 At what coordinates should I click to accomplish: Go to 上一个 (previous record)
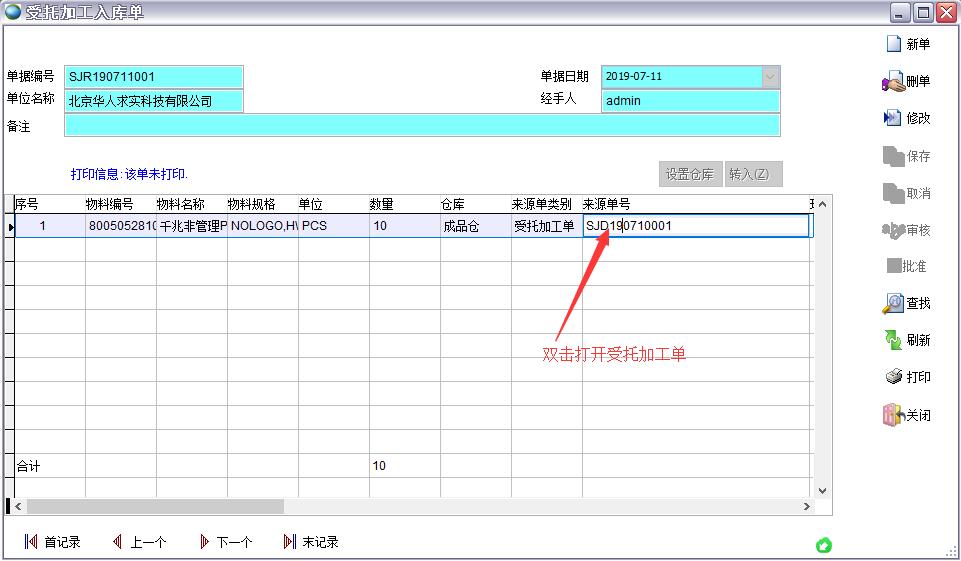click(x=118, y=542)
